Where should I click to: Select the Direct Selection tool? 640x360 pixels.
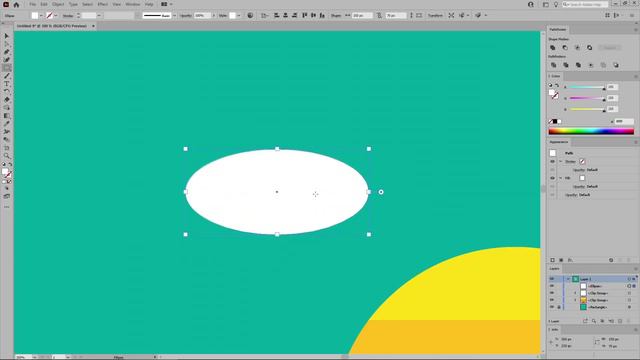click(x=7, y=44)
